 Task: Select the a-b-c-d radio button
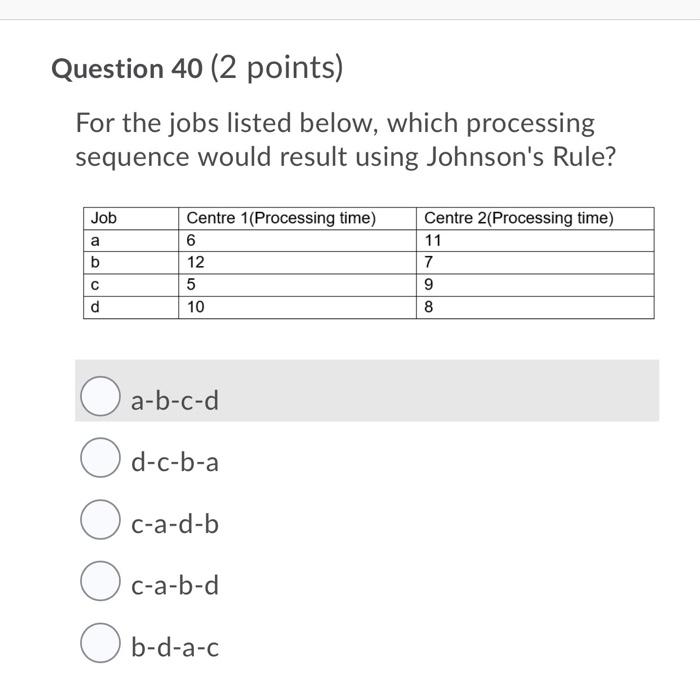tap(100, 396)
